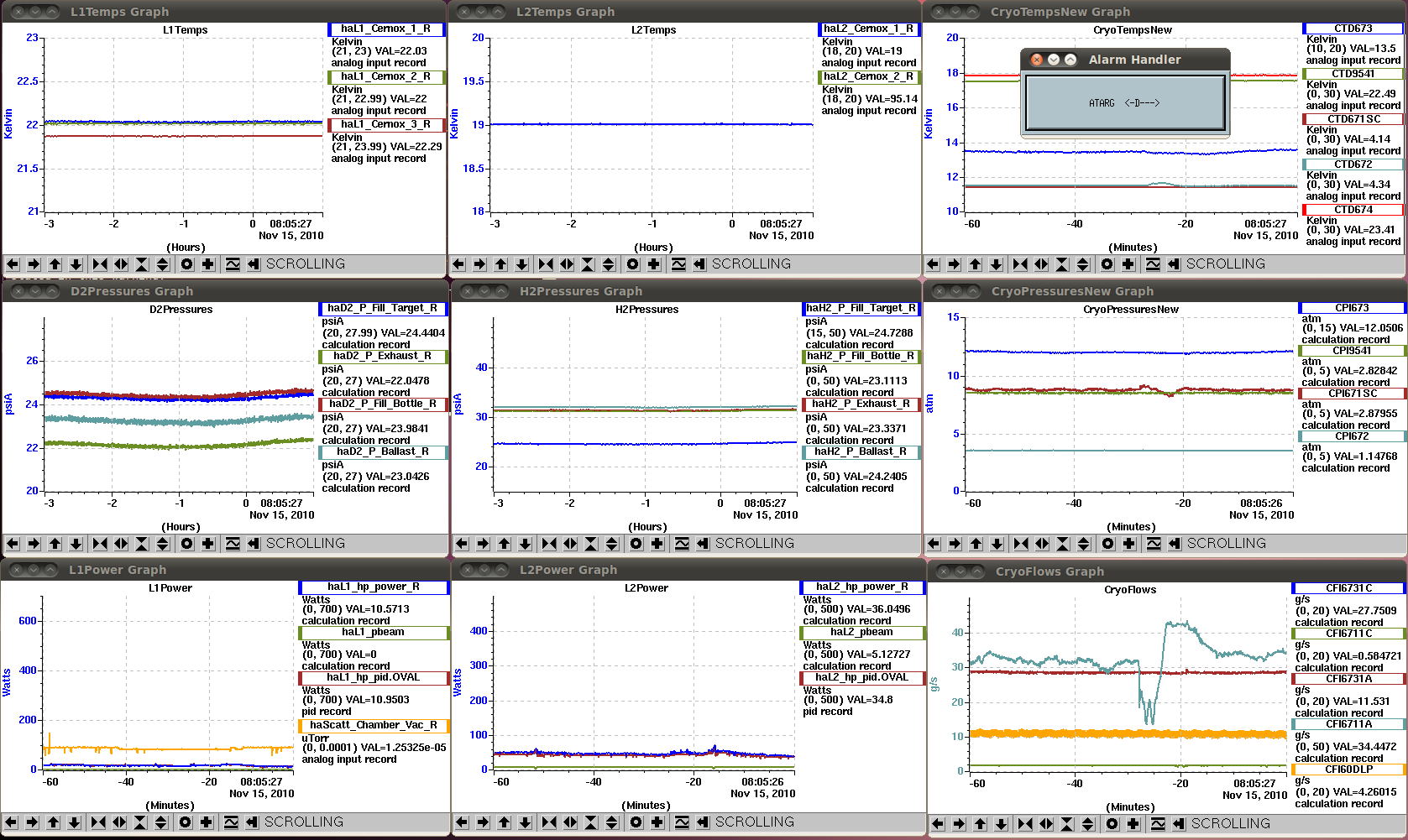Toggle scroll mode arrow in D2Pressures Graph toolbar

coord(254,544)
